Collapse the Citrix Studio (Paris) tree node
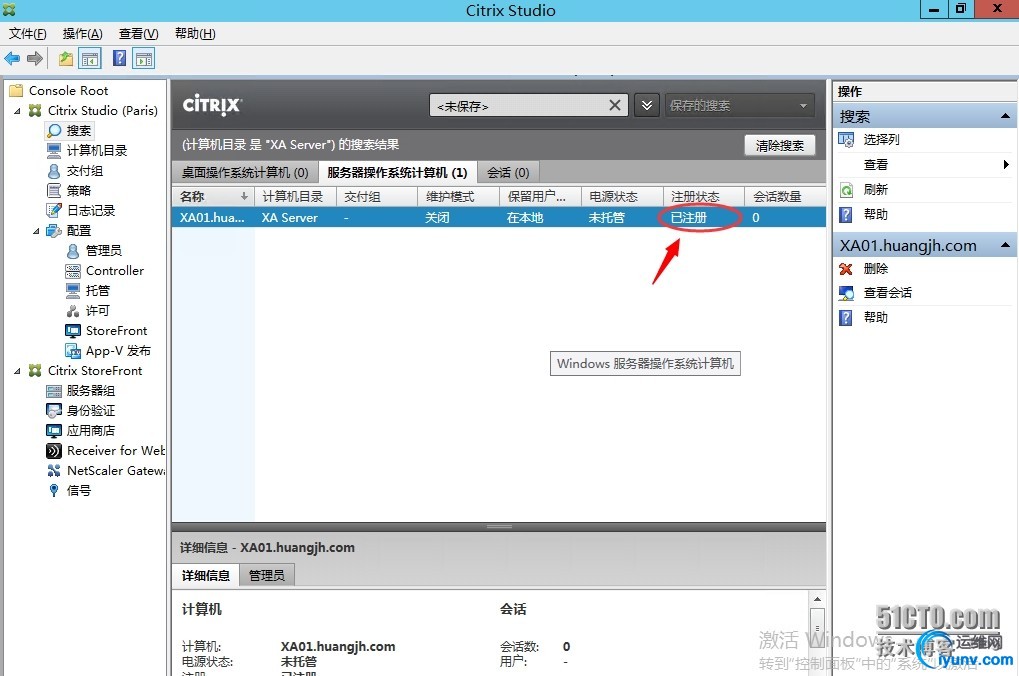 pos(18,111)
